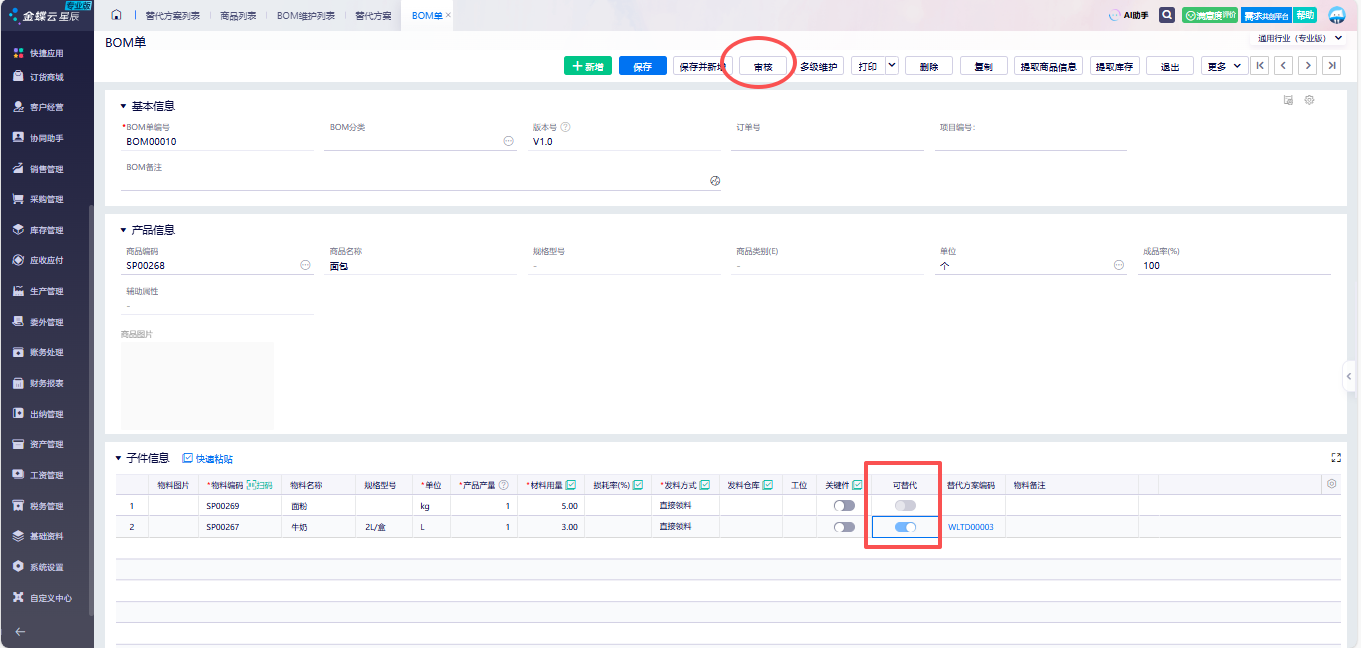Screen dimensions: 1361x648
Task: Open the WLTD00003 替代方案 link
Action: [970, 527]
